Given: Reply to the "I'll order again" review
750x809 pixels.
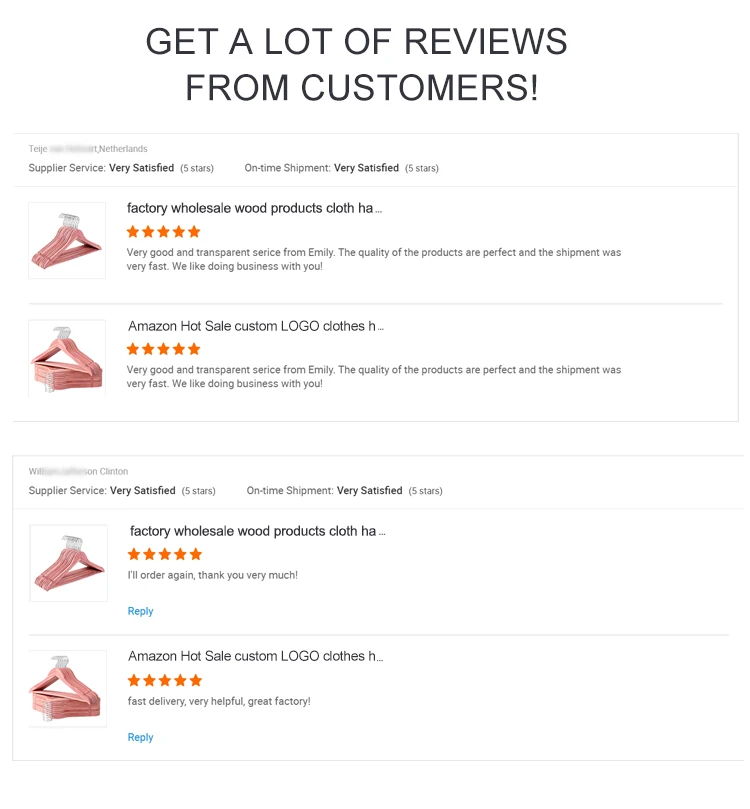Looking at the screenshot, I should point(140,611).
